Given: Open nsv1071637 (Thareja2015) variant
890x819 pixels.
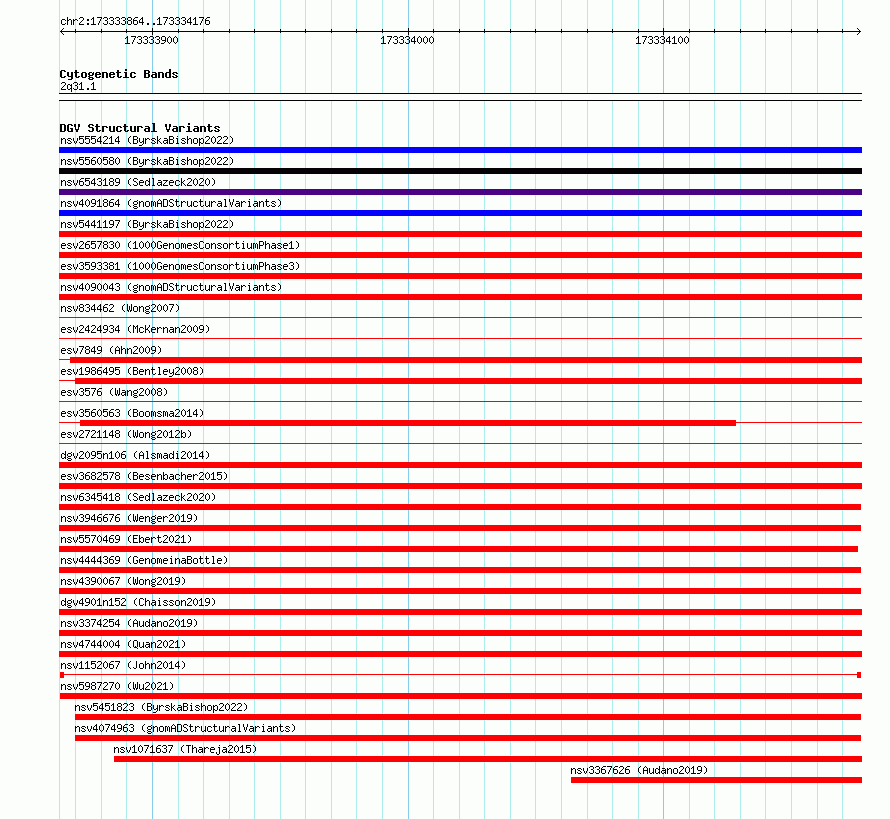Looking at the screenshot, I should pos(185,749).
